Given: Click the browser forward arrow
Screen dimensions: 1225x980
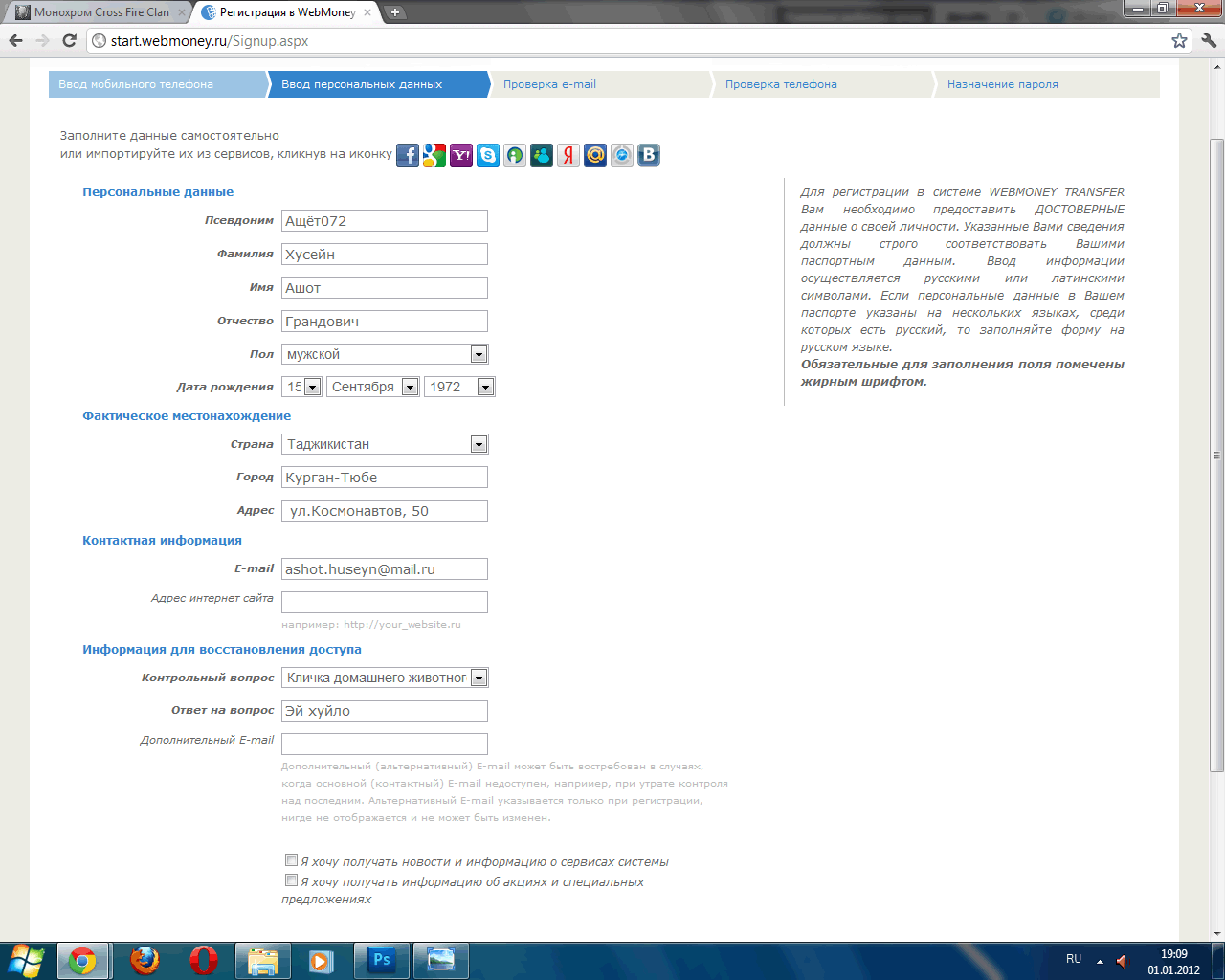Looking at the screenshot, I should [42, 40].
